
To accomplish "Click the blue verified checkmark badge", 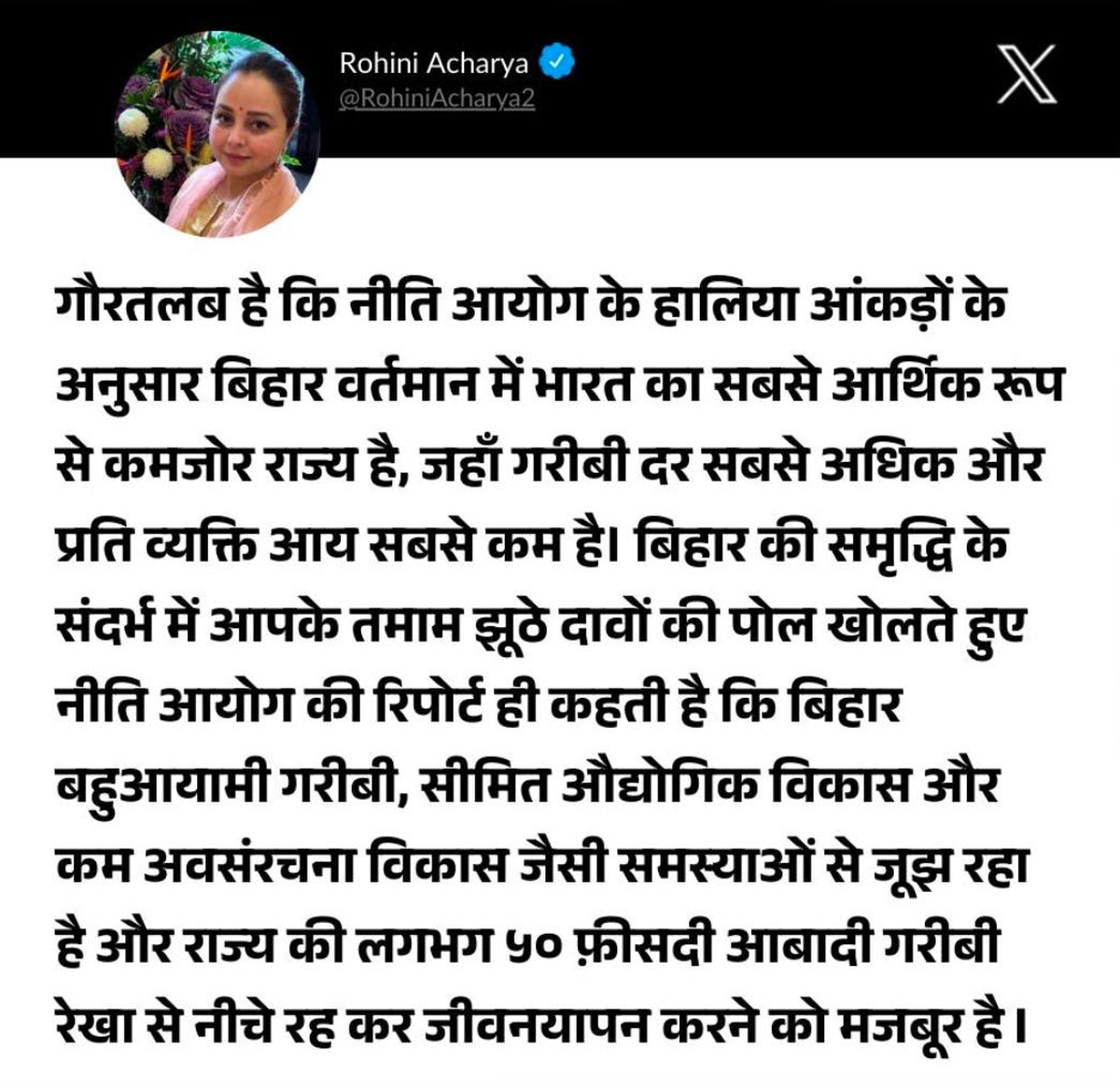I will pos(557,63).
